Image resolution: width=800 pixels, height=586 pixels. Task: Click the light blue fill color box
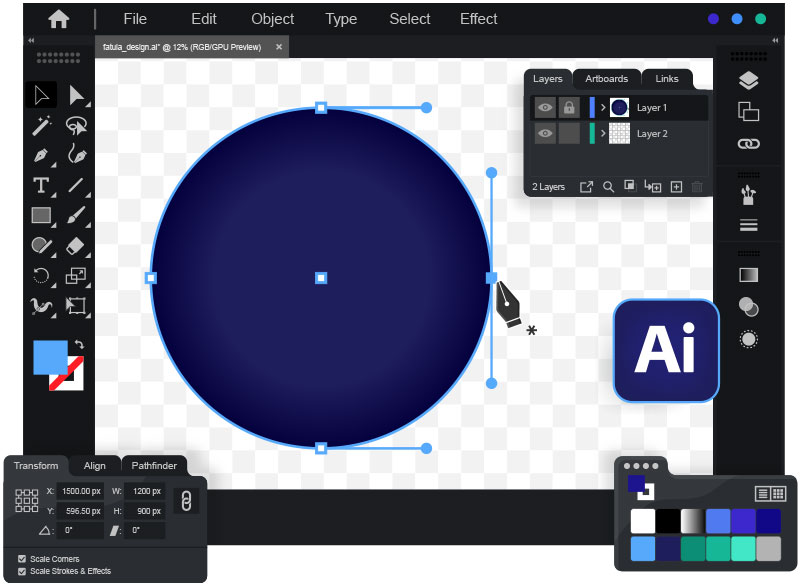point(50,356)
